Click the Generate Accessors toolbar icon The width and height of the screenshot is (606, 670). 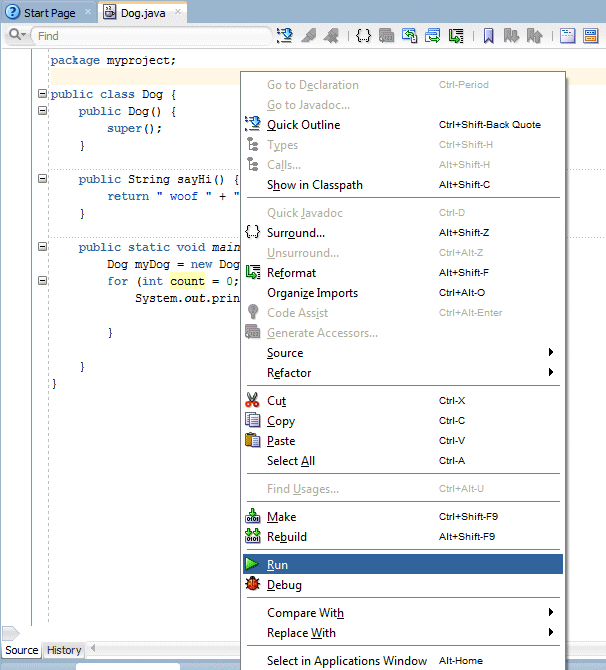point(386,35)
